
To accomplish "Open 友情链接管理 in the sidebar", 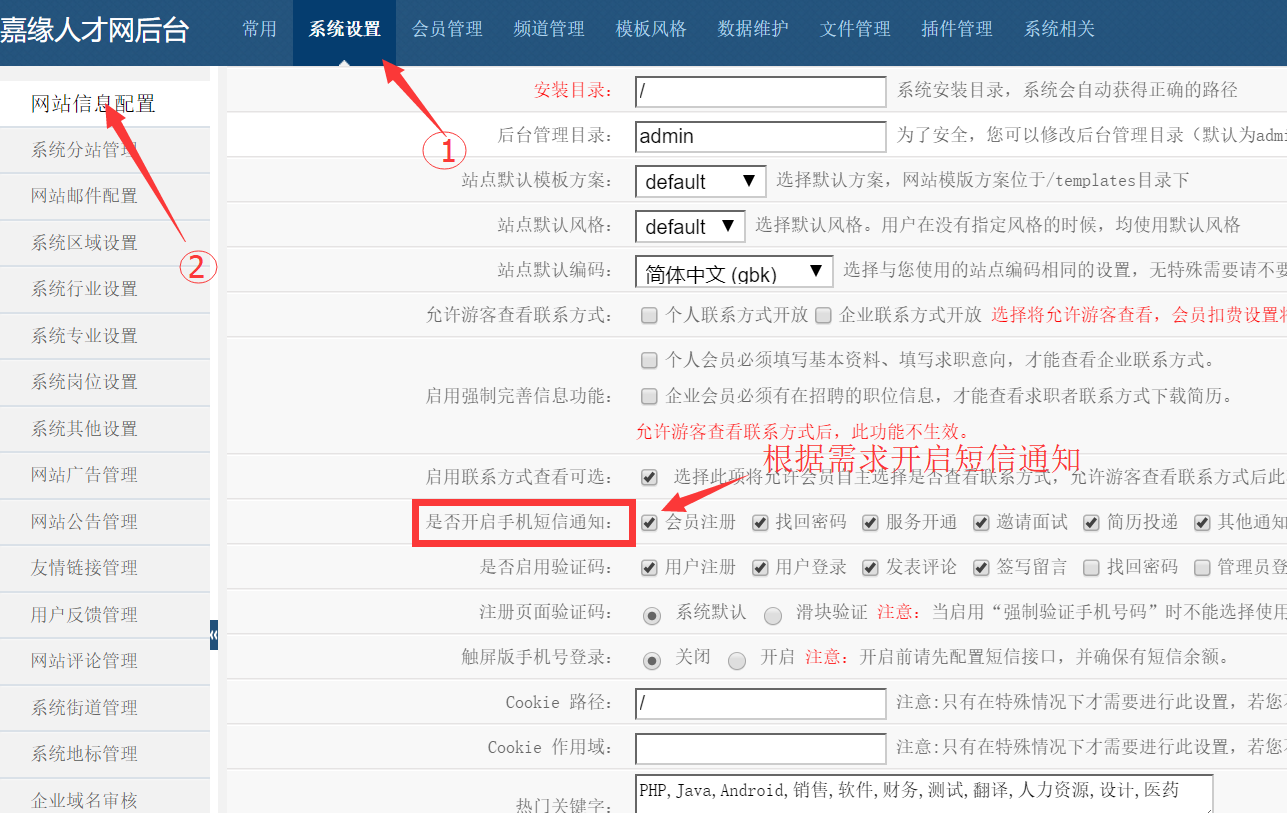I will 85,568.
